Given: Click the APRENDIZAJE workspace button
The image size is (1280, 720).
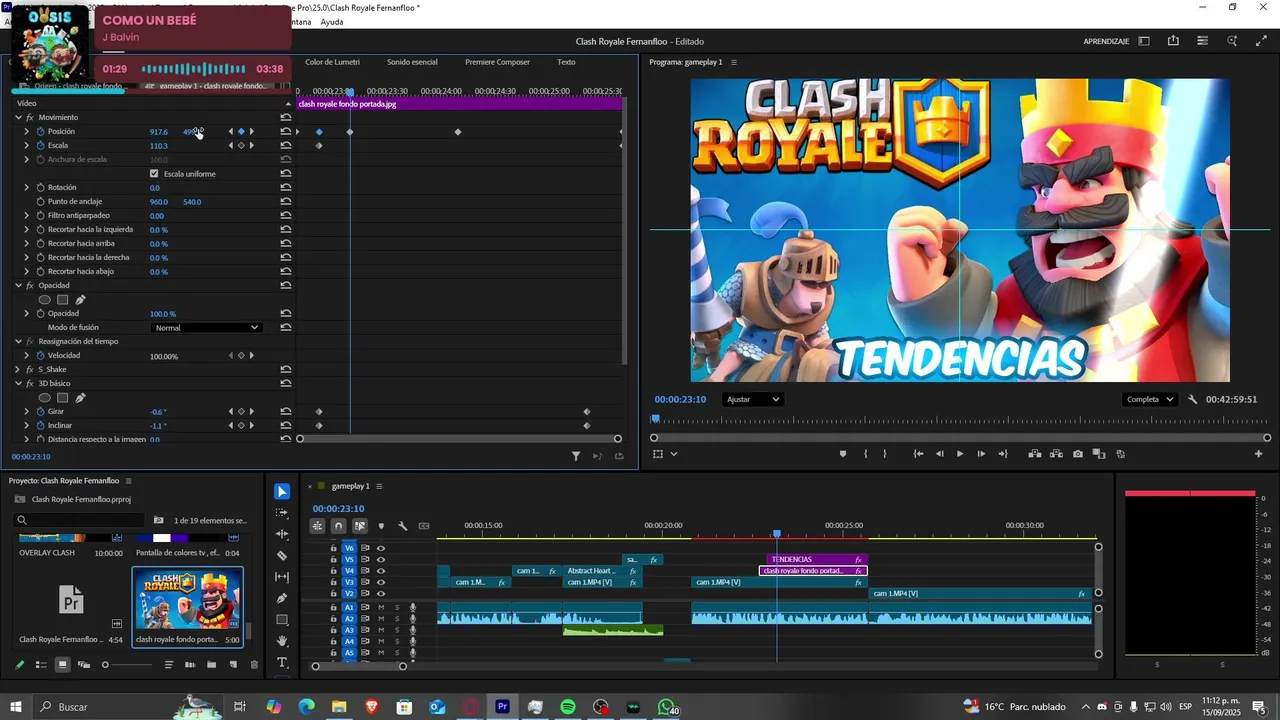Looking at the screenshot, I should 1106,41.
